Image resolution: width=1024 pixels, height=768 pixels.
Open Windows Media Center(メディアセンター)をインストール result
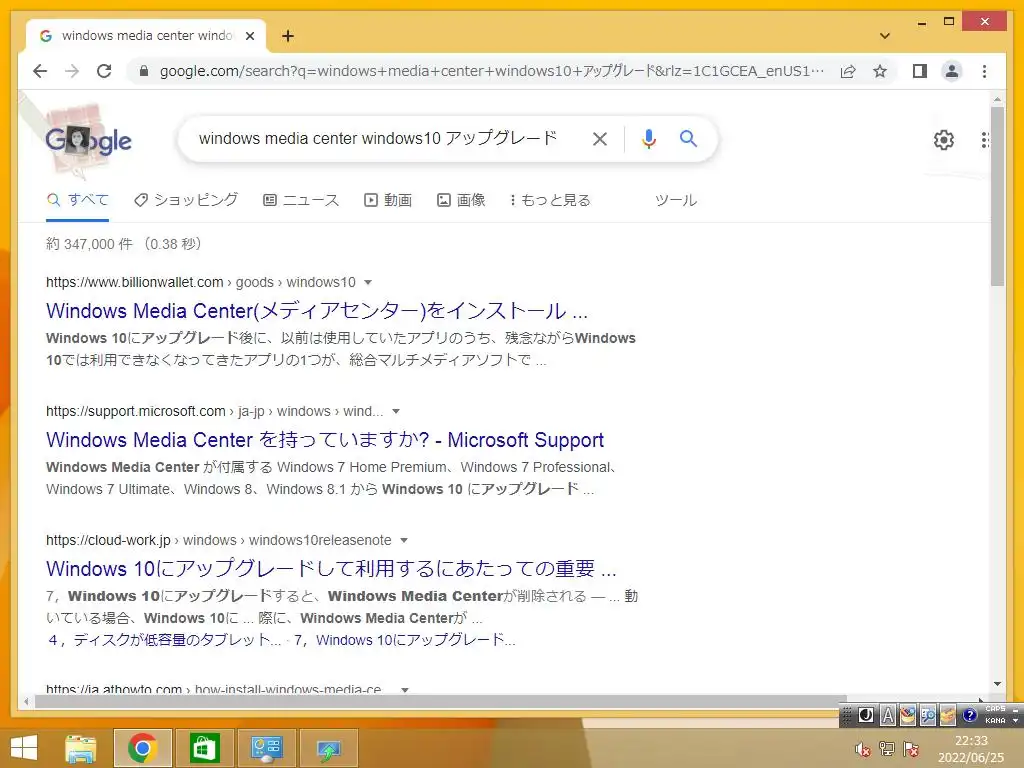(x=317, y=311)
